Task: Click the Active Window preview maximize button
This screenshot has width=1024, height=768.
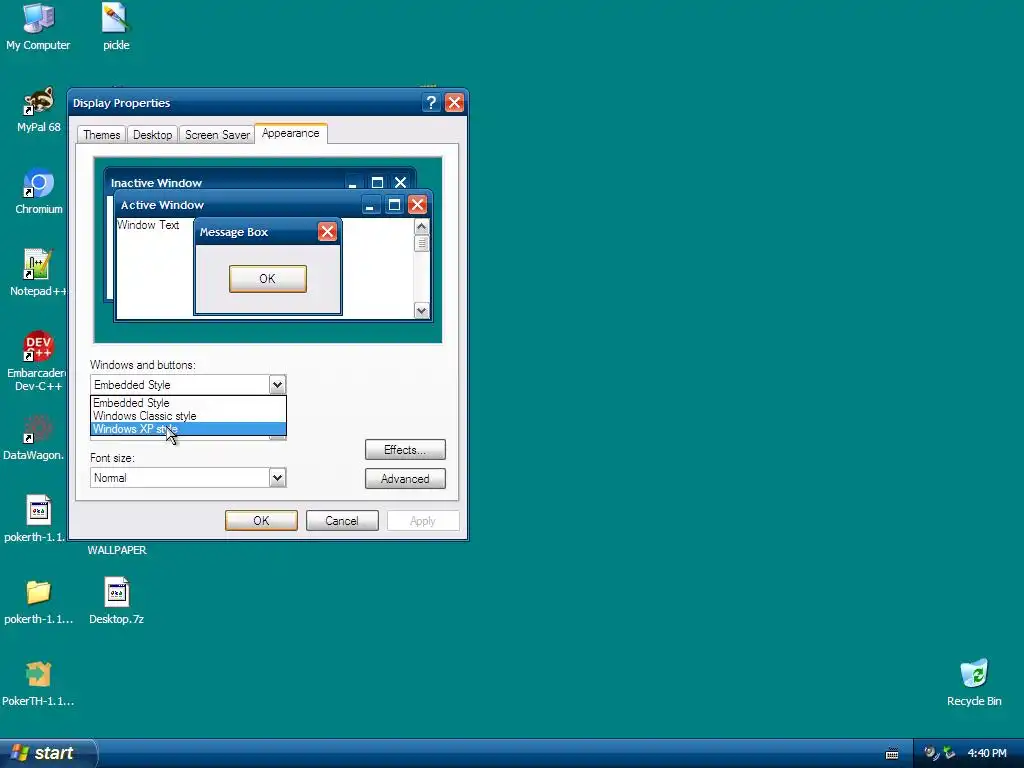Action: point(394,205)
